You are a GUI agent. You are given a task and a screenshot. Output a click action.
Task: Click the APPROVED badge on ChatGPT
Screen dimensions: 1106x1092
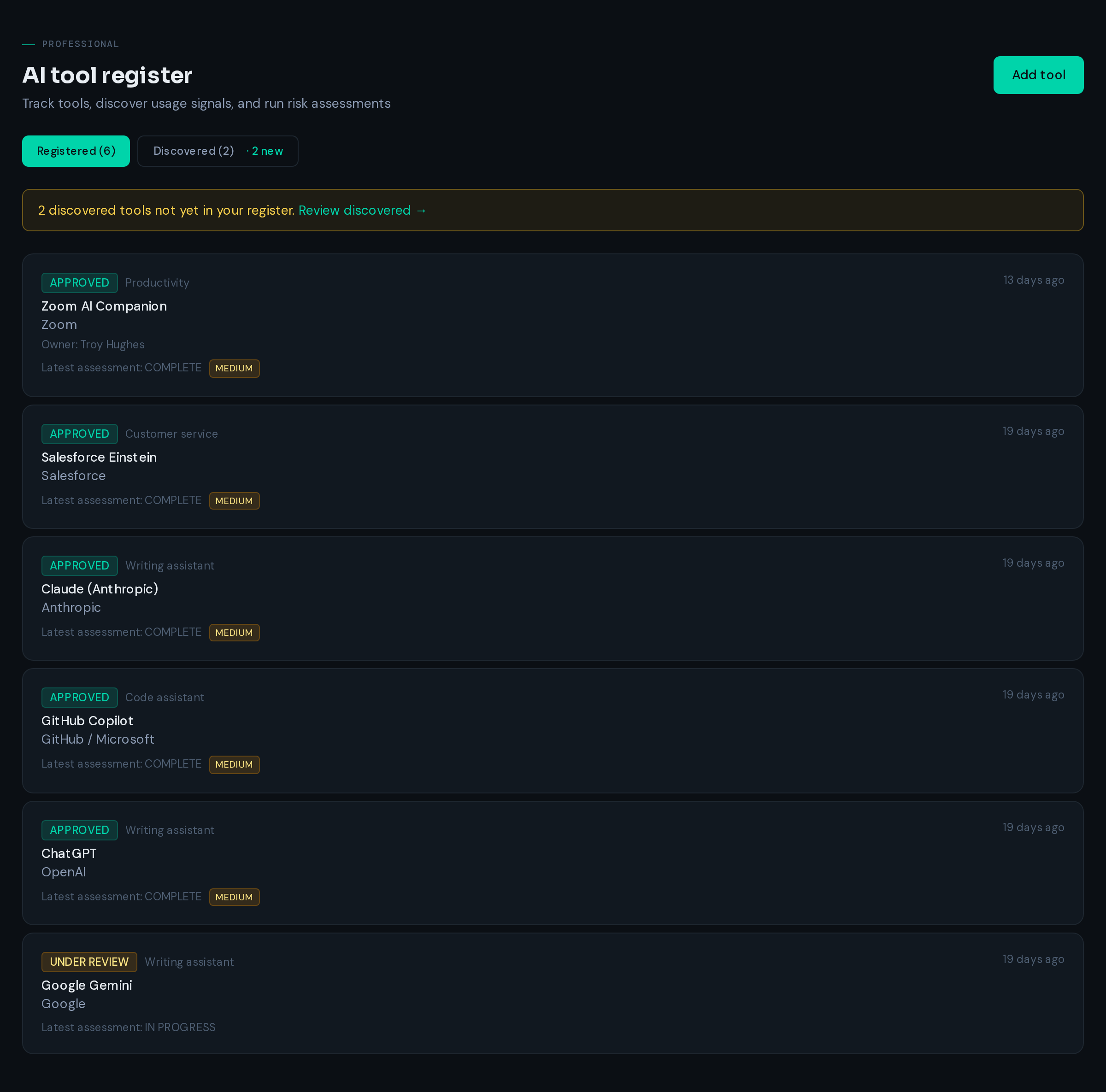click(80, 830)
